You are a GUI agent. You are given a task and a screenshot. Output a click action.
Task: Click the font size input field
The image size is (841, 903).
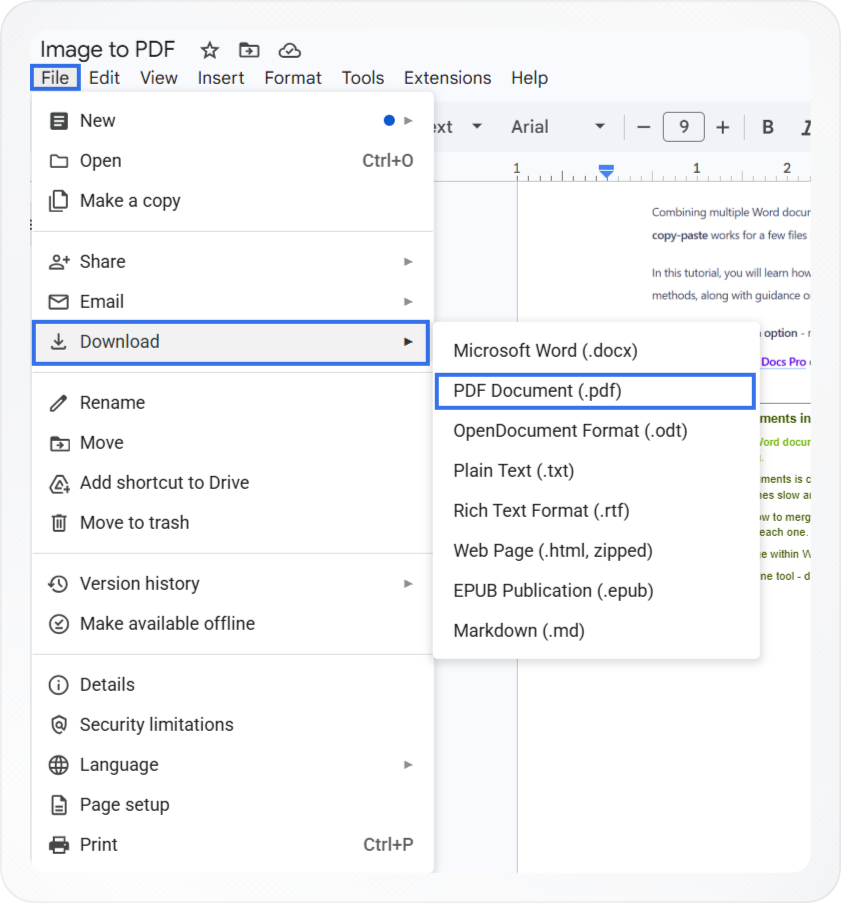click(683, 127)
